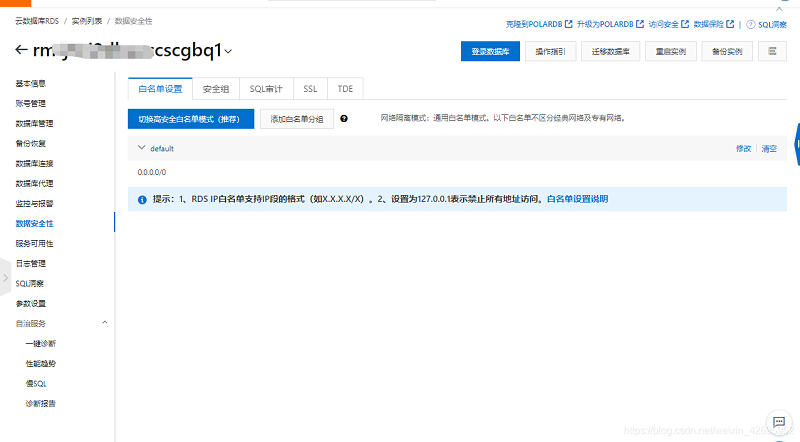Open 白名单设置说明 link
The image size is (800, 442).
(577, 199)
